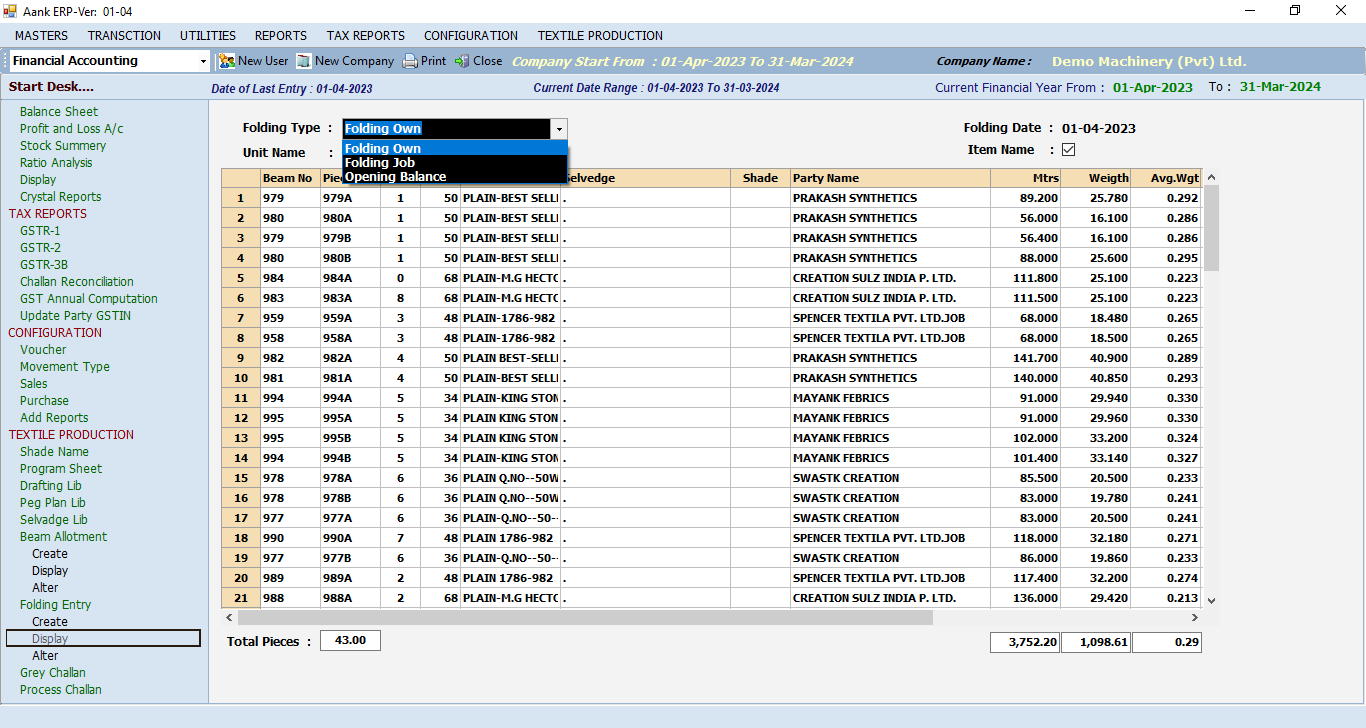Click the Party Name column header

click(890, 178)
